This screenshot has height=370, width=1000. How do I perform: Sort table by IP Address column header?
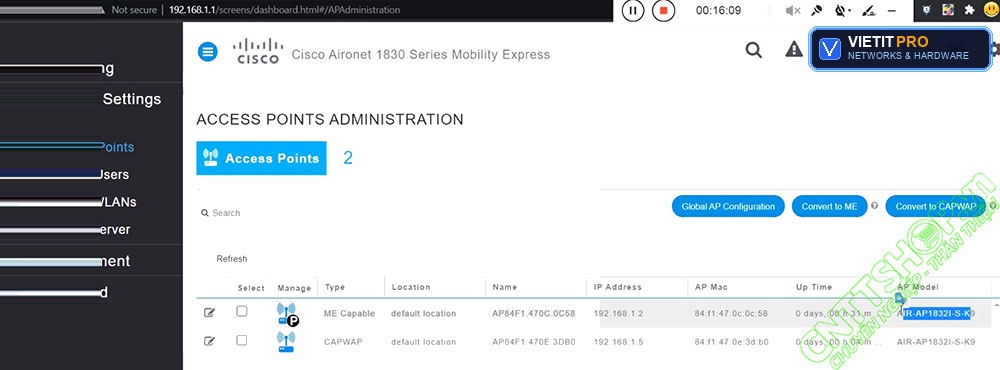click(x=617, y=287)
